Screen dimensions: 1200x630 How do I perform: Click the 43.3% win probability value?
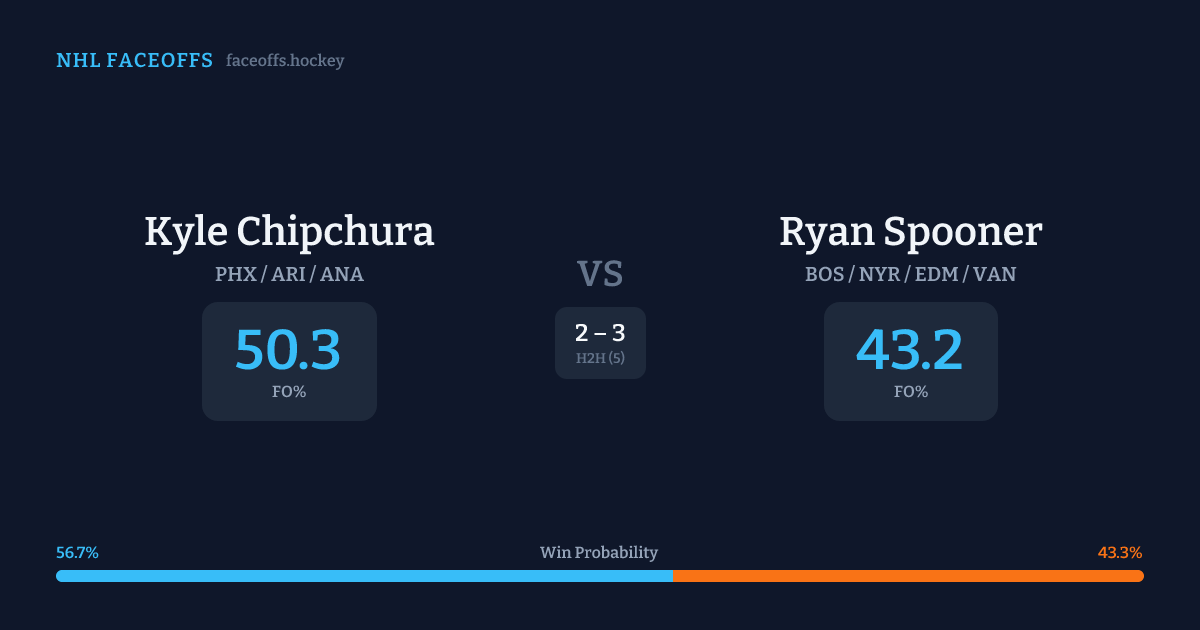tap(1120, 553)
